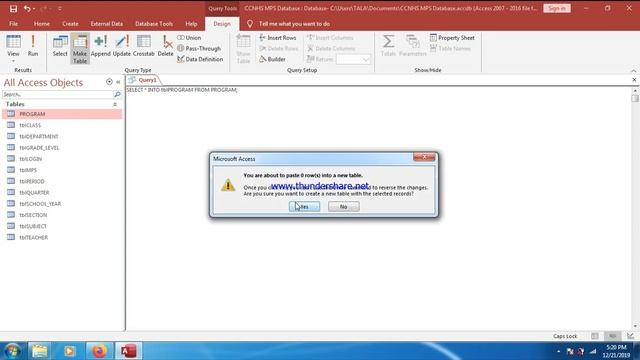Viewport: 640px width, 360px height.
Task: Expand the View button dropdown arrow
Action: 13,61
